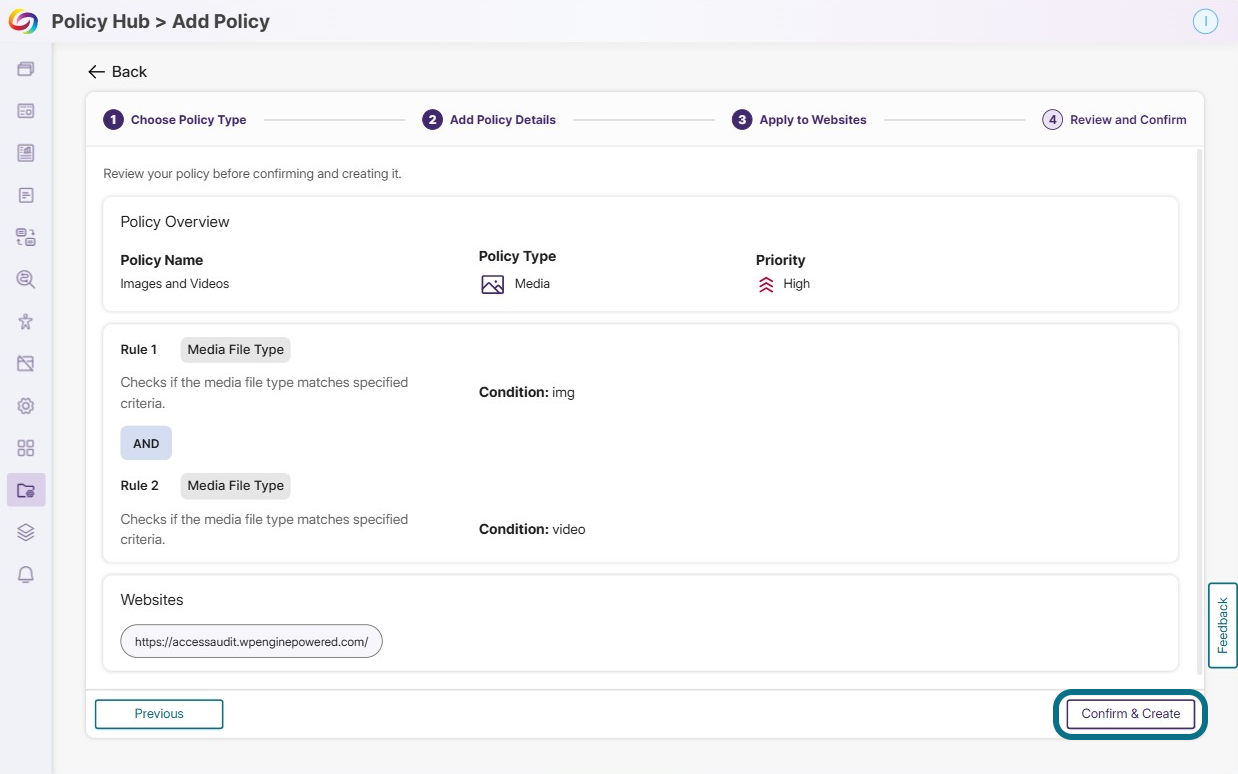Click Rule 2 Media File Type tag
Screen dimensions: 1238x774
point(236,486)
